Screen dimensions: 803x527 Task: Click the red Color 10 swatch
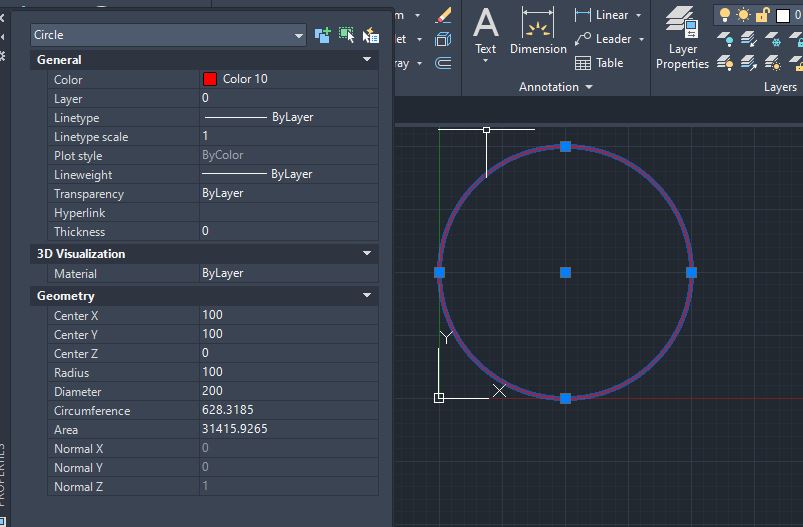point(210,79)
